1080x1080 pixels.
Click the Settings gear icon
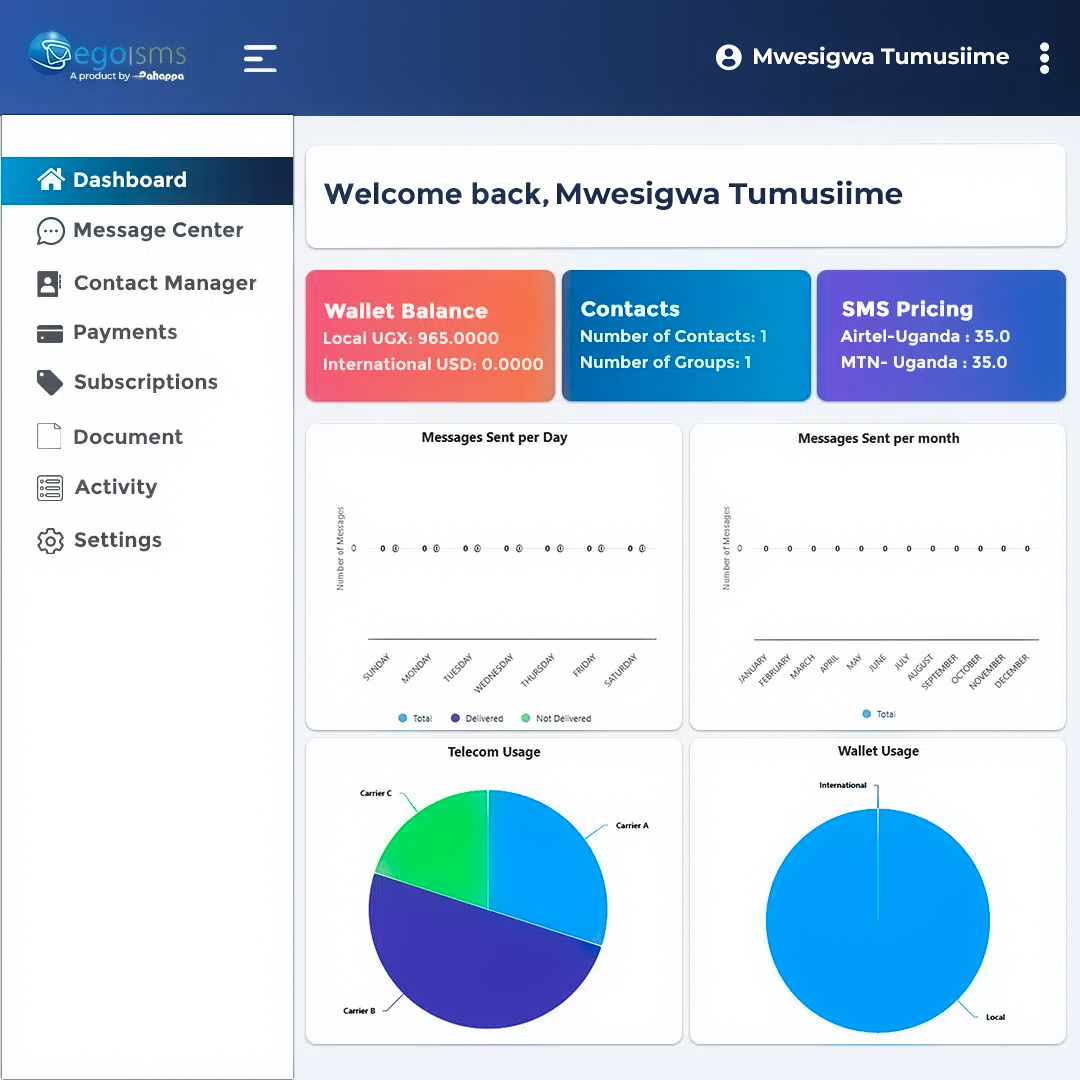(x=50, y=541)
